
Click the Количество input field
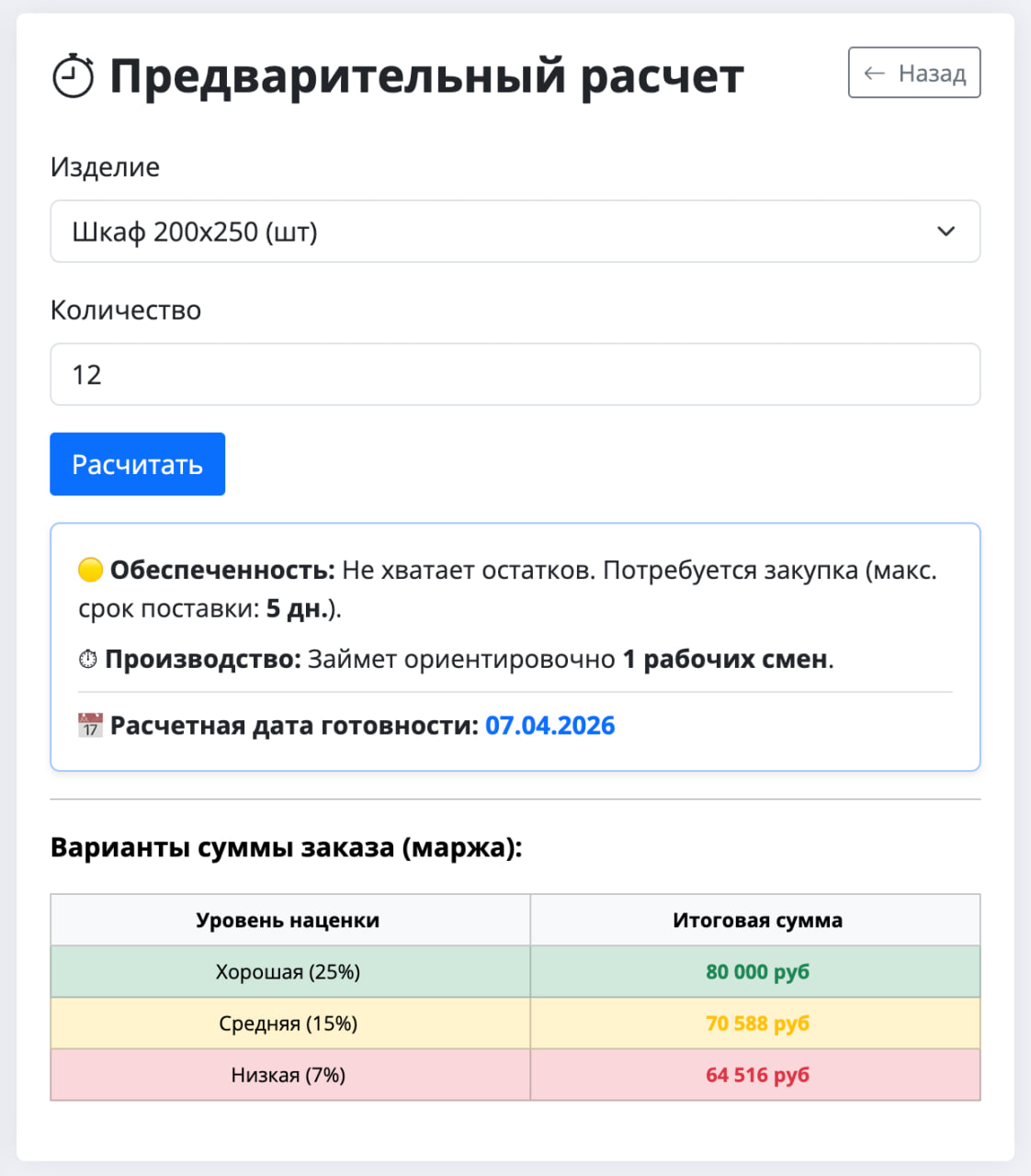tap(515, 374)
